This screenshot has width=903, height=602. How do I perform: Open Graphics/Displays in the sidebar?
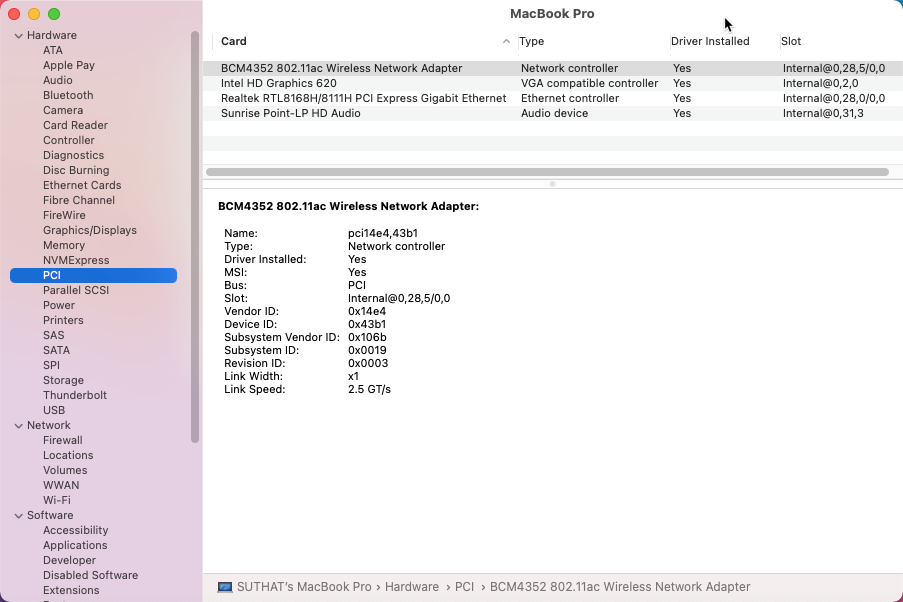point(90,230)
